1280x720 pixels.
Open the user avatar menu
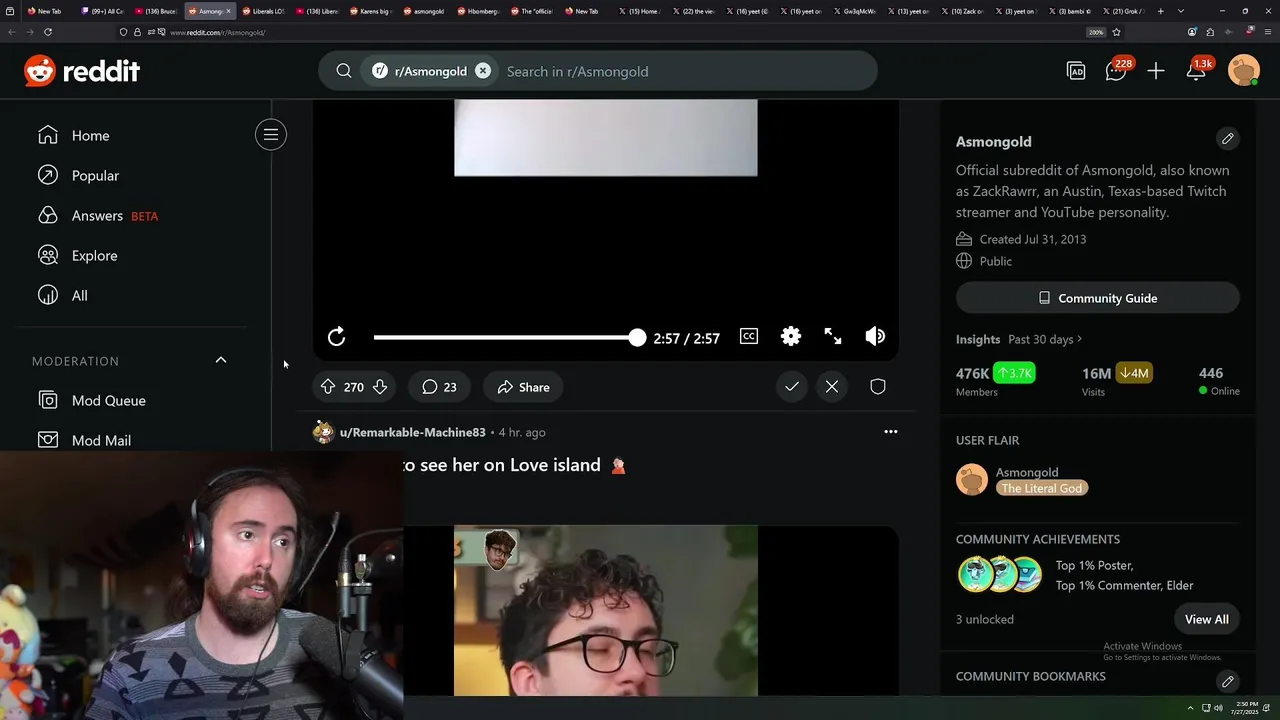pos(1244,71)
